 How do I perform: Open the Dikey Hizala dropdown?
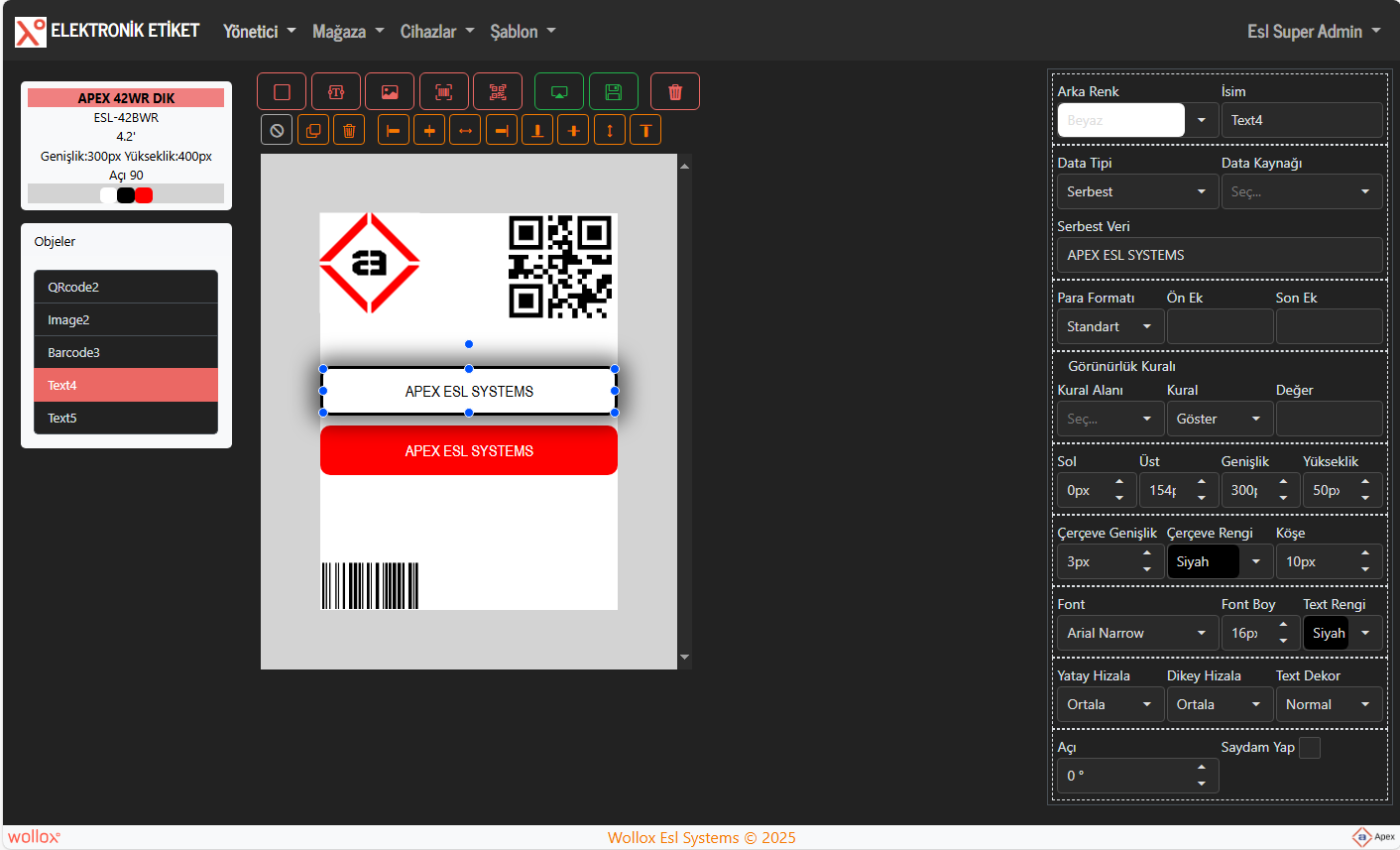coord(1220,704)
